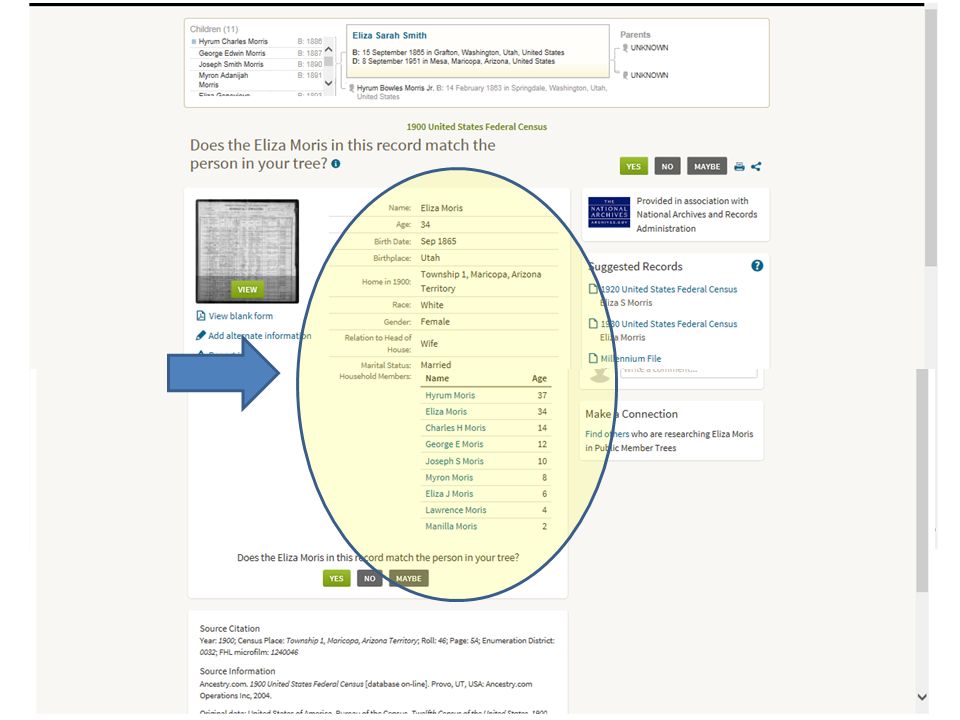Image resolution: width=960 pixels, height=720 pixels.
Task: Open the census record image thumbnail
Action: (247, 251)
